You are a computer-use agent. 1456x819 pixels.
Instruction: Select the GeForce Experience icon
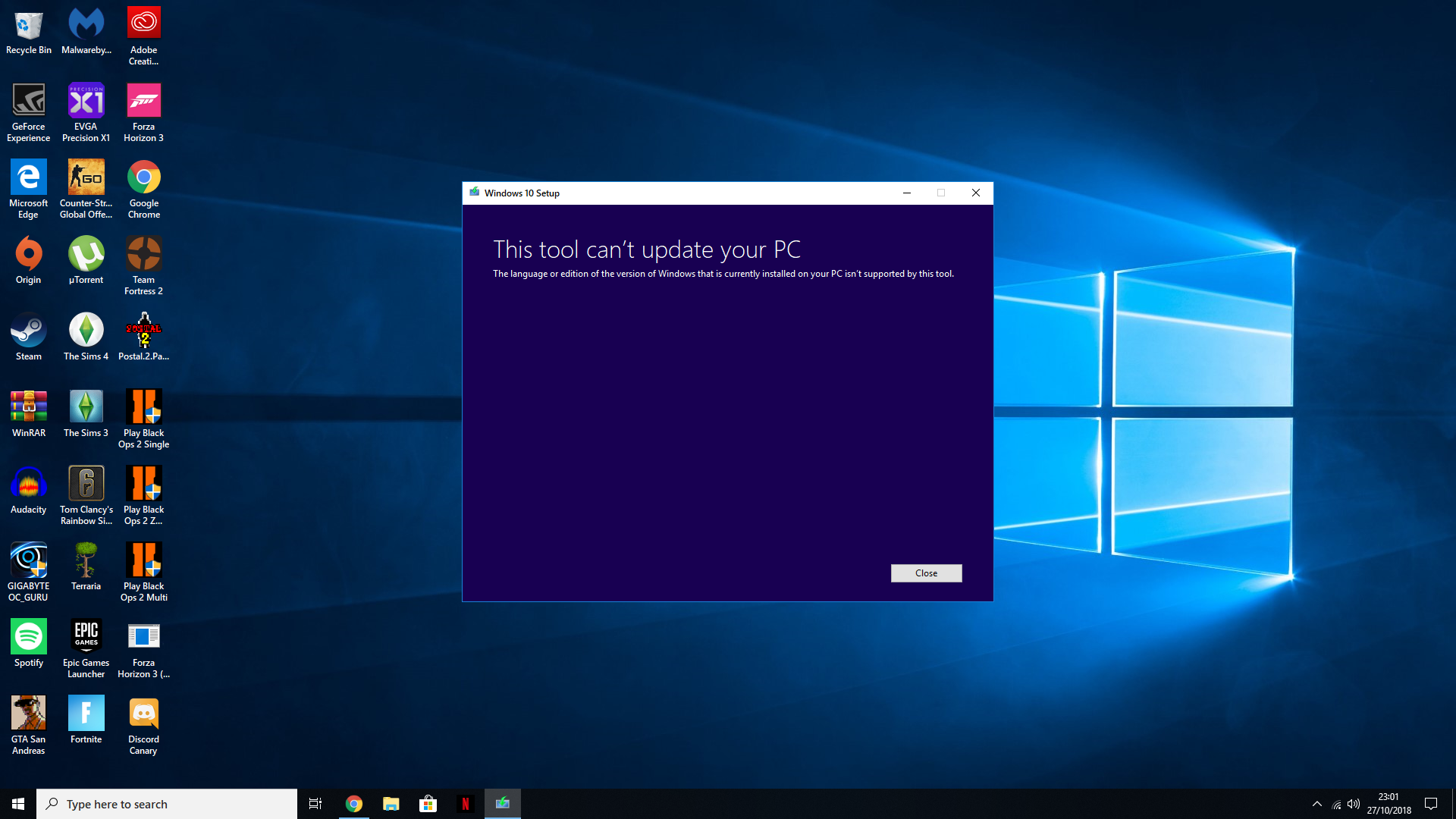29,113
